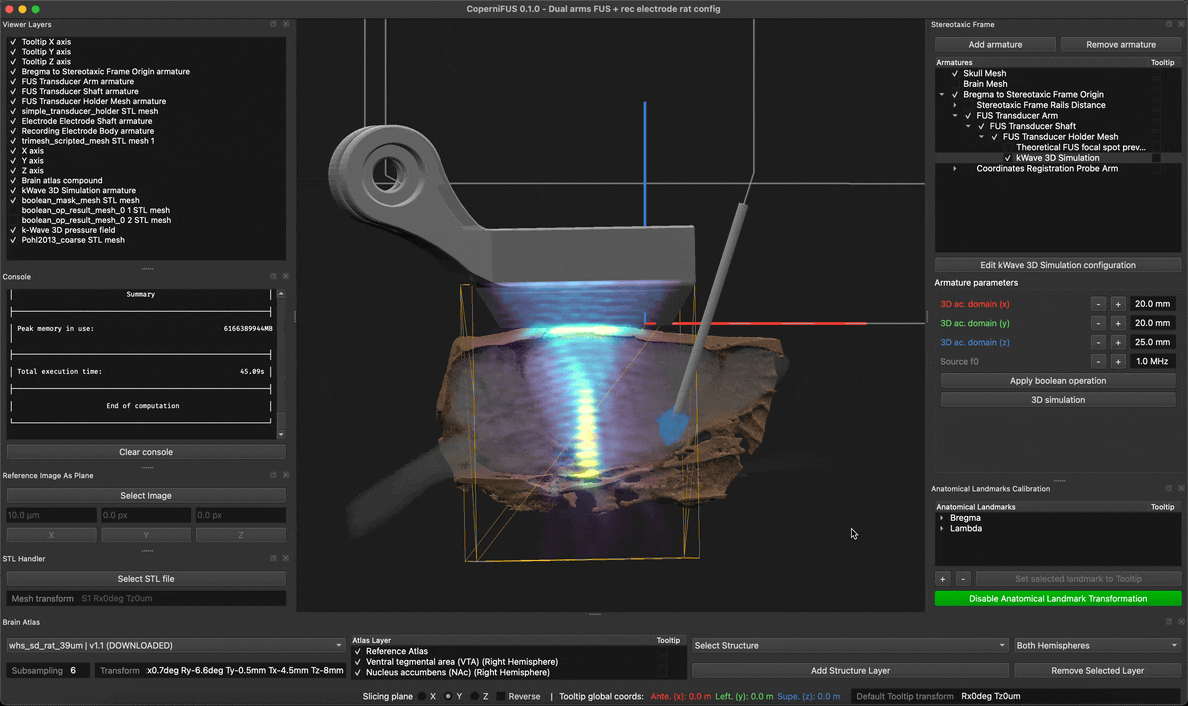Viewport: 1188px width, 706px height.
Task: Float the Brain Atlas panel
Action: tap(1168, 622)
